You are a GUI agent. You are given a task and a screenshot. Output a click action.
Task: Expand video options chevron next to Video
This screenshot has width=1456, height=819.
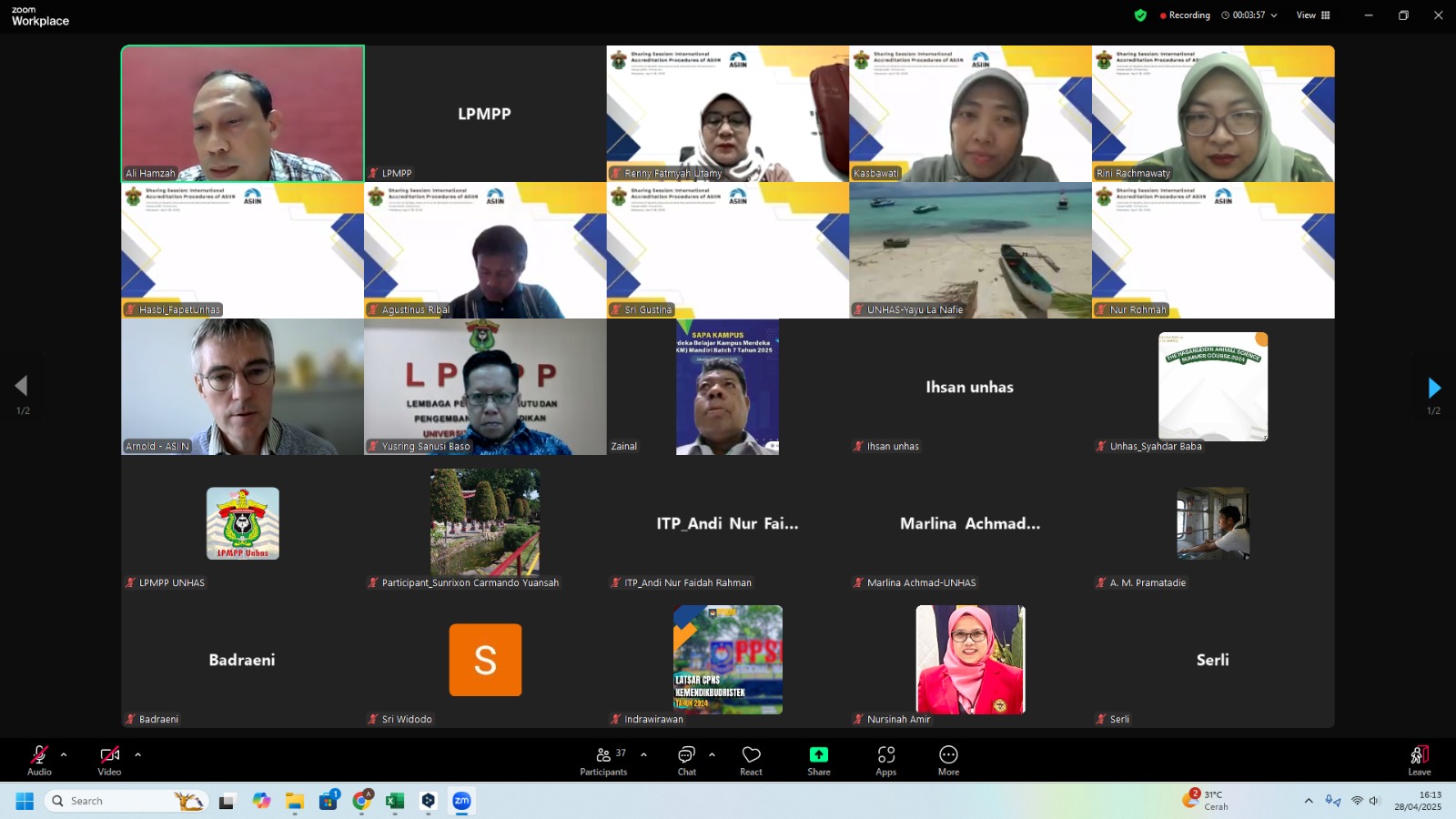click(137, 754)
